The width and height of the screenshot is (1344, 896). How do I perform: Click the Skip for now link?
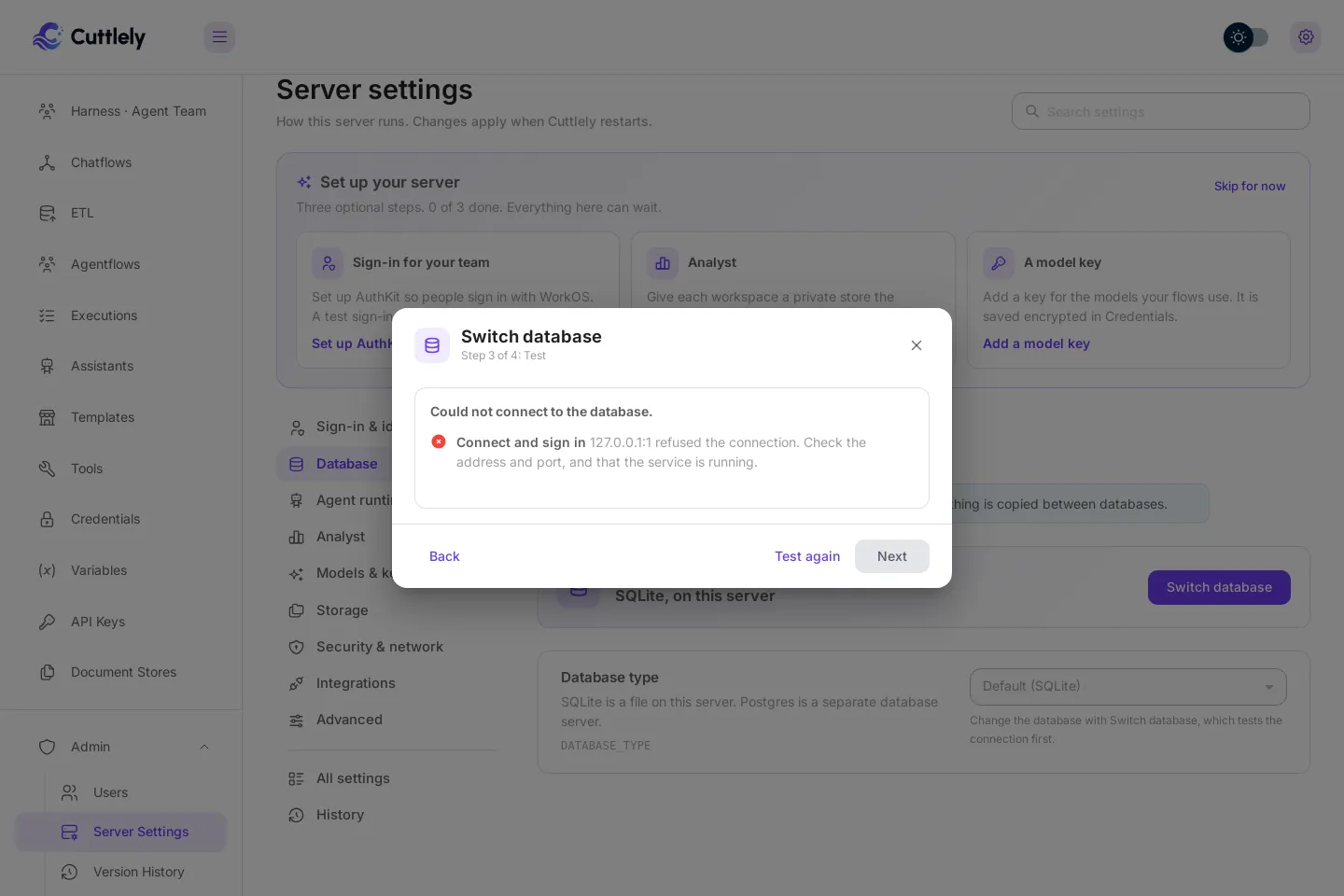[1250, 186]
